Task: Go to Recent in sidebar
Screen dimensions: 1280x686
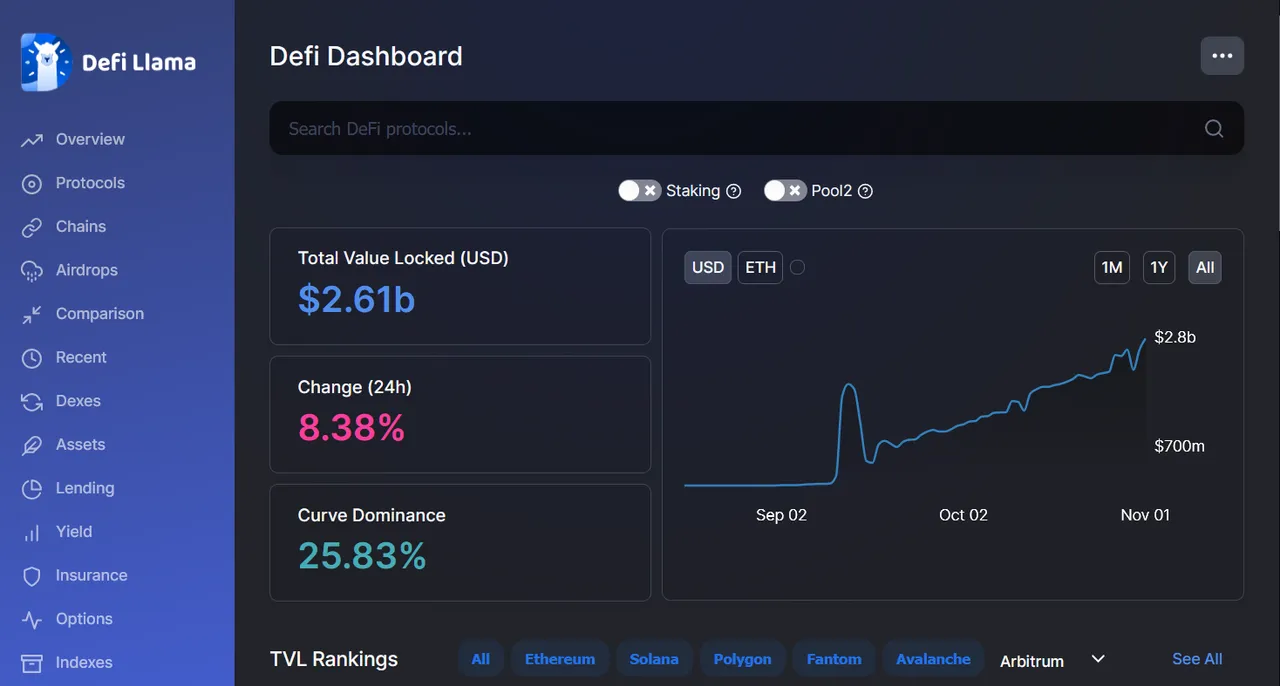Action: coord(81,357)
